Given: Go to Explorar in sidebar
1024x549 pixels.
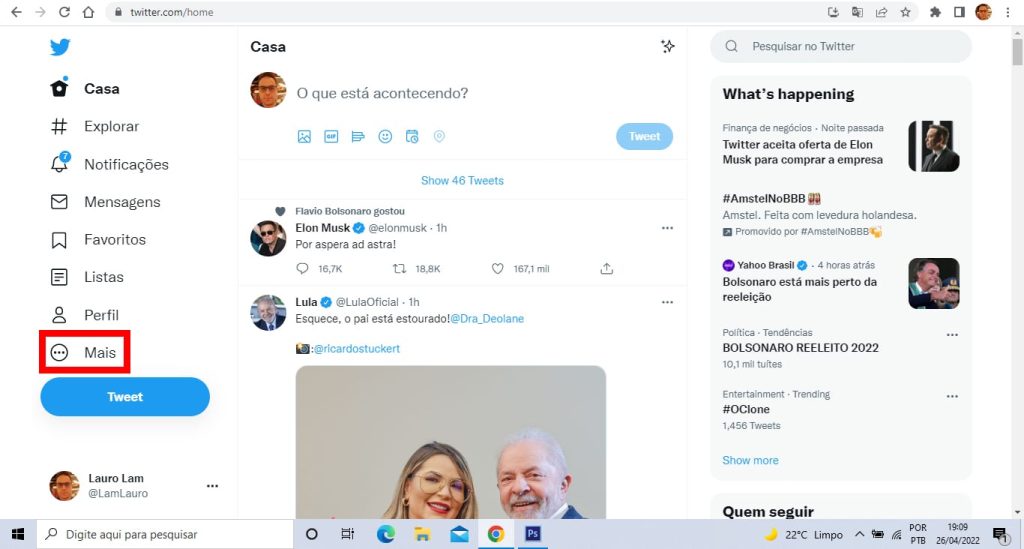Looking at the screenshot, I should (95, 127).
